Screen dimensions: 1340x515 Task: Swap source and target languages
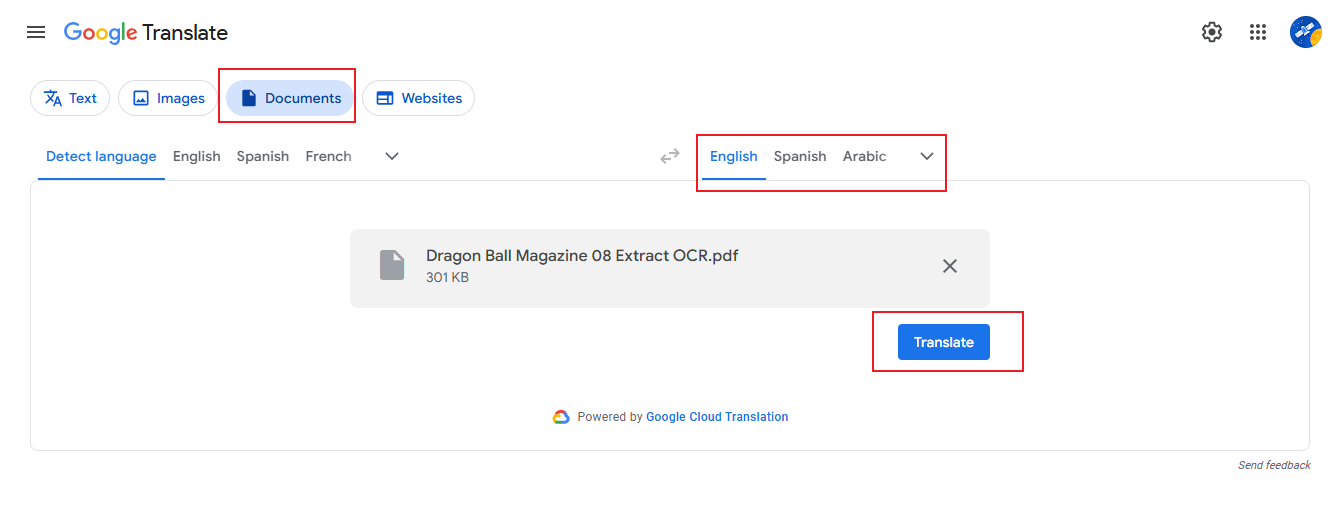click(670, 156)
